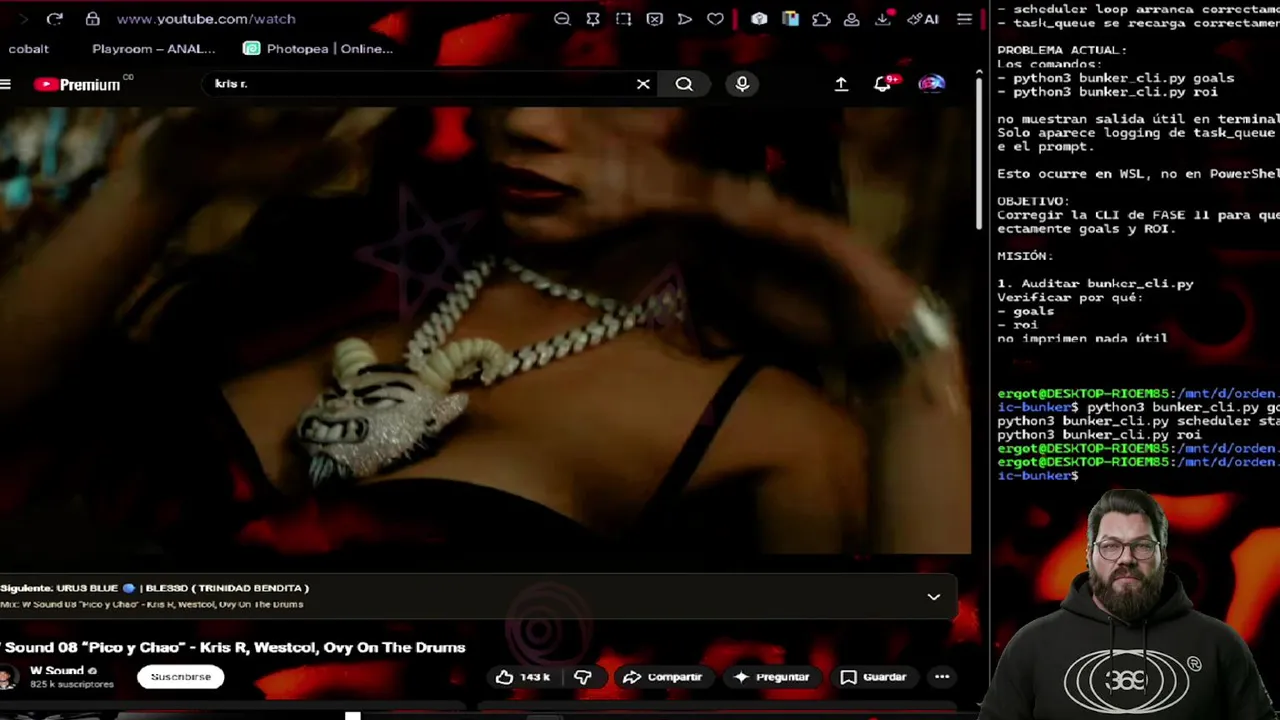This screenshot has height=720, width=1280.
Task: Open the cobalt bookmark
Action: point(29,48)
